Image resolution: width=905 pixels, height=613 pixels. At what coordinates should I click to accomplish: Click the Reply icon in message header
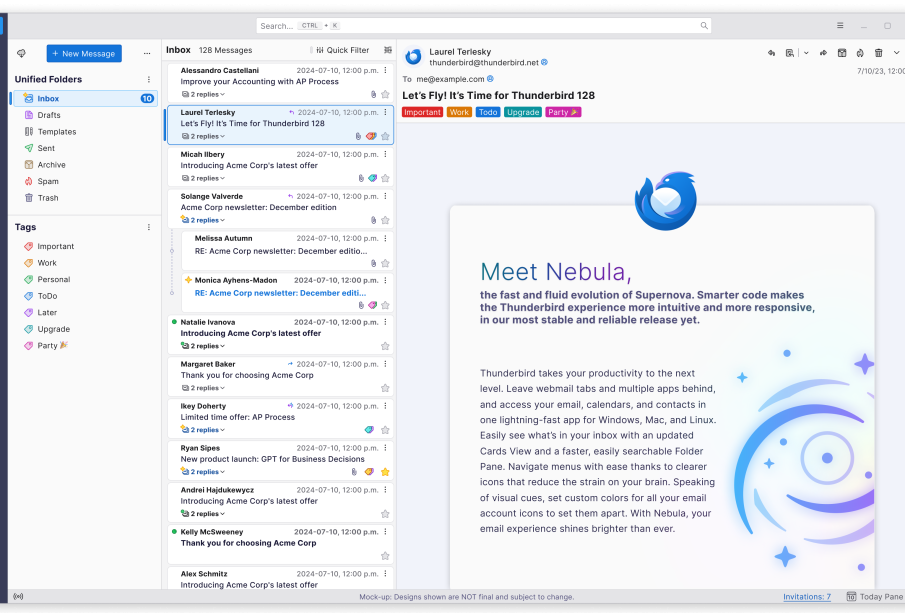(x=771, y=53)
